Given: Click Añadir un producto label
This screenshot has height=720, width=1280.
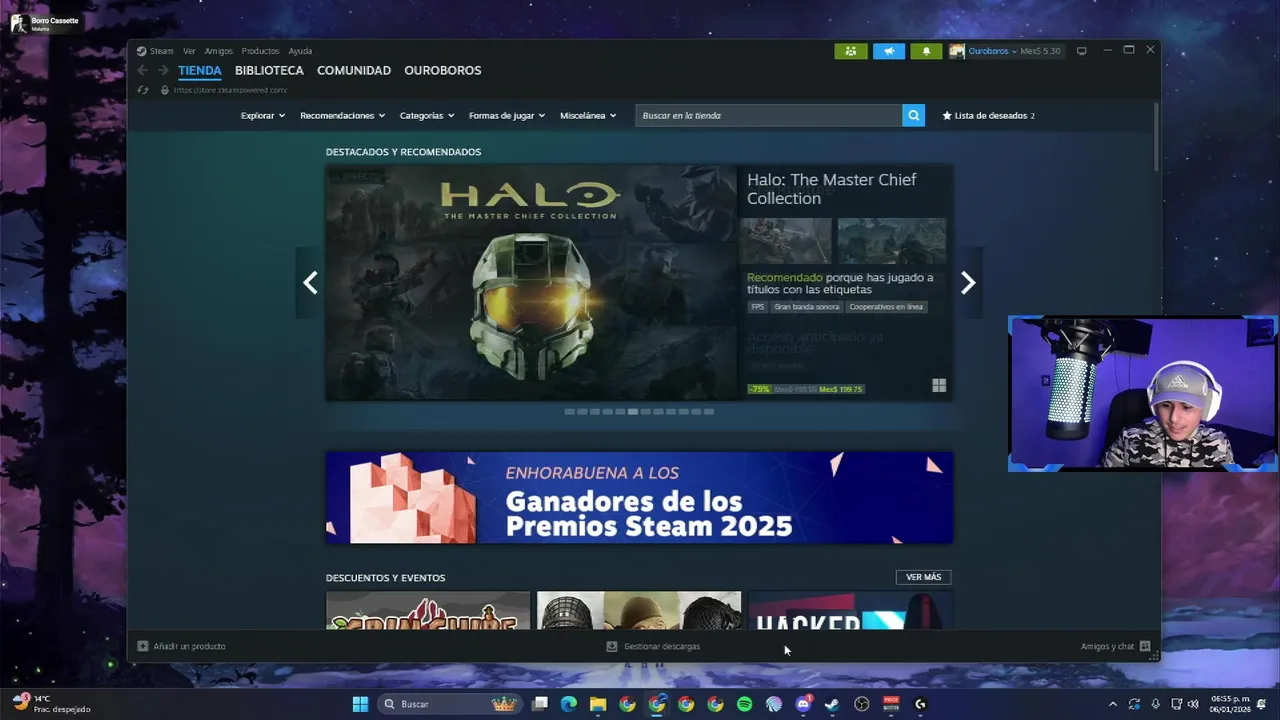Looking at the screenshot, I should pos(189,646).
